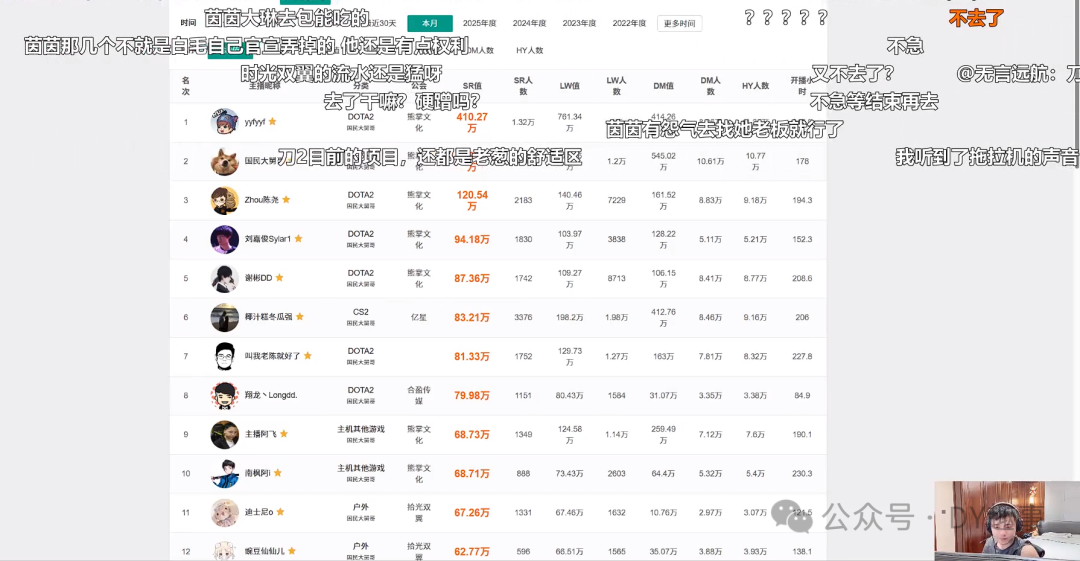
Task: Click the streamer webcam thumbnail
Action: point(1007,521)
